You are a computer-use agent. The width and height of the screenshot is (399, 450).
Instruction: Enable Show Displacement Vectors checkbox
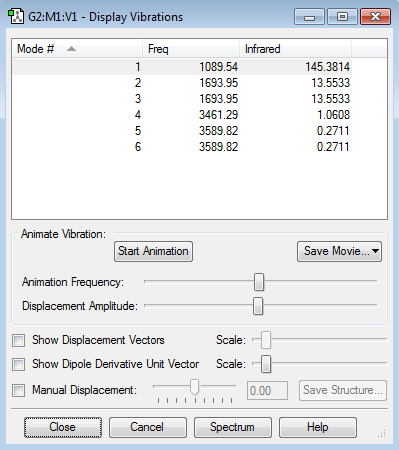point(18,340)
